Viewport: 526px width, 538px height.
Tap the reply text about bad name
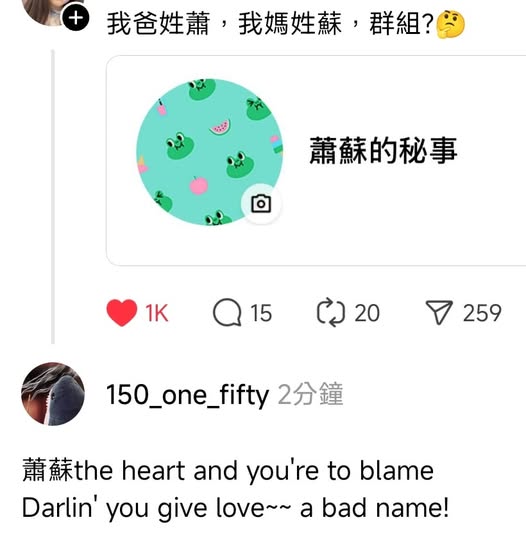point(235,489)
